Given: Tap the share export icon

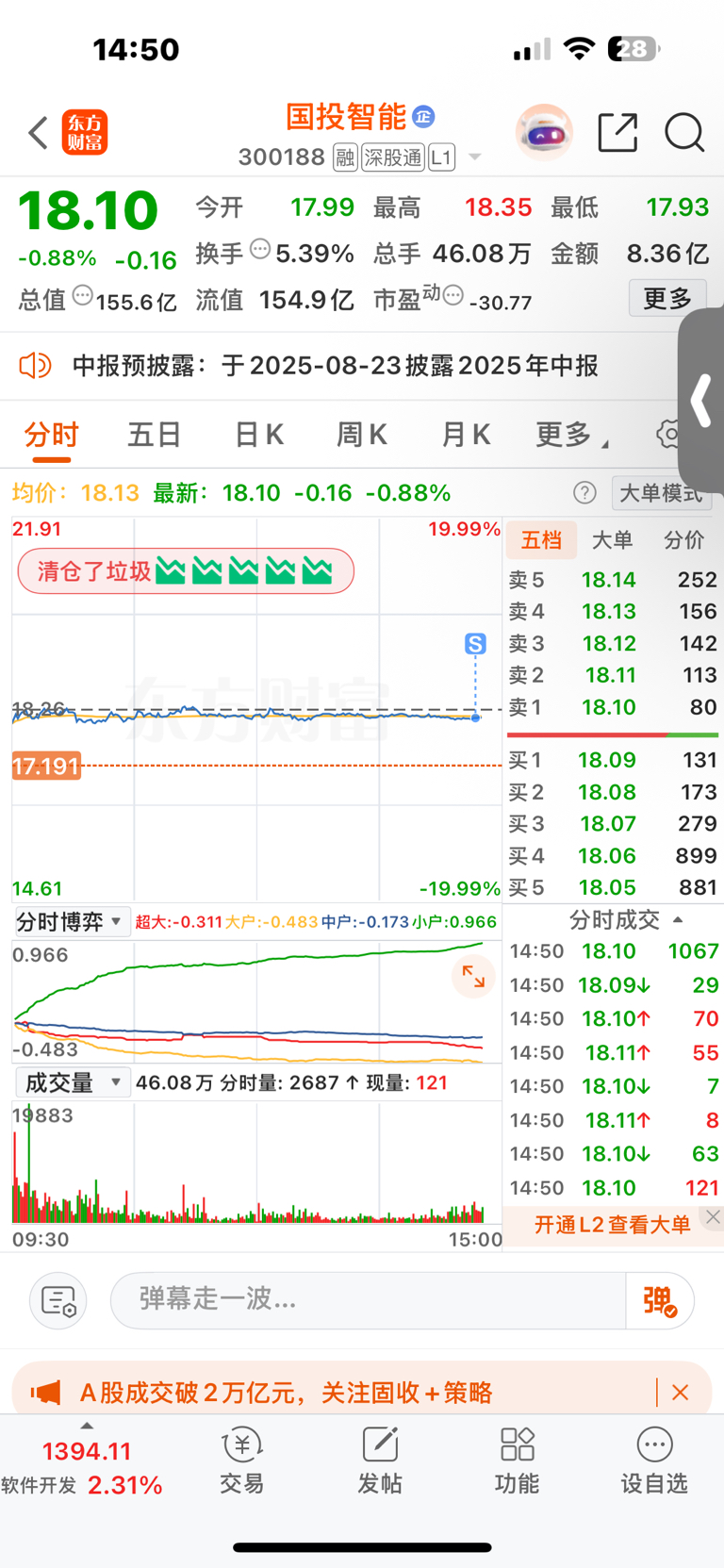Looking at the screenshot, I should (x=618, y=132).
